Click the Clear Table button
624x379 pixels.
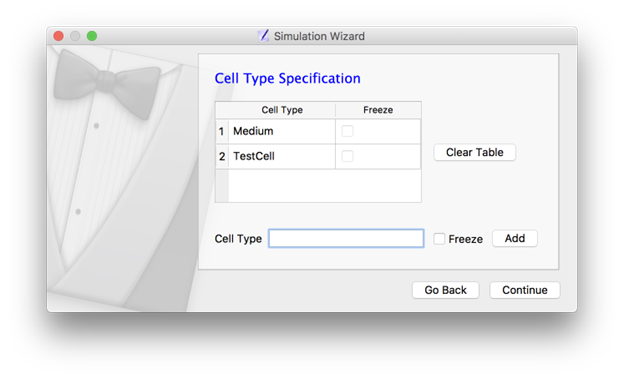pos(474,152)
